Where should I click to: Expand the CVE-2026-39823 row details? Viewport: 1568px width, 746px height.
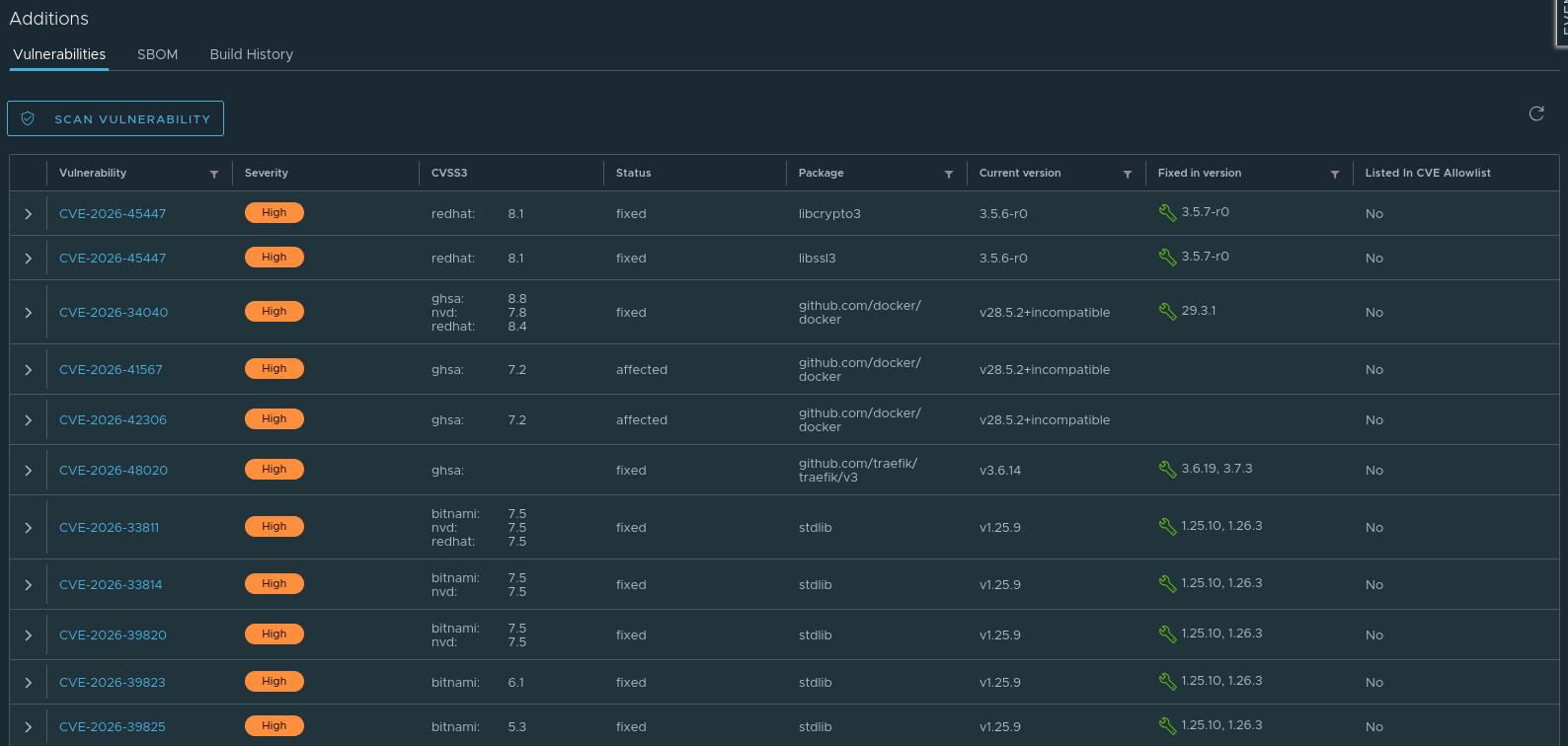coord(29,682)
